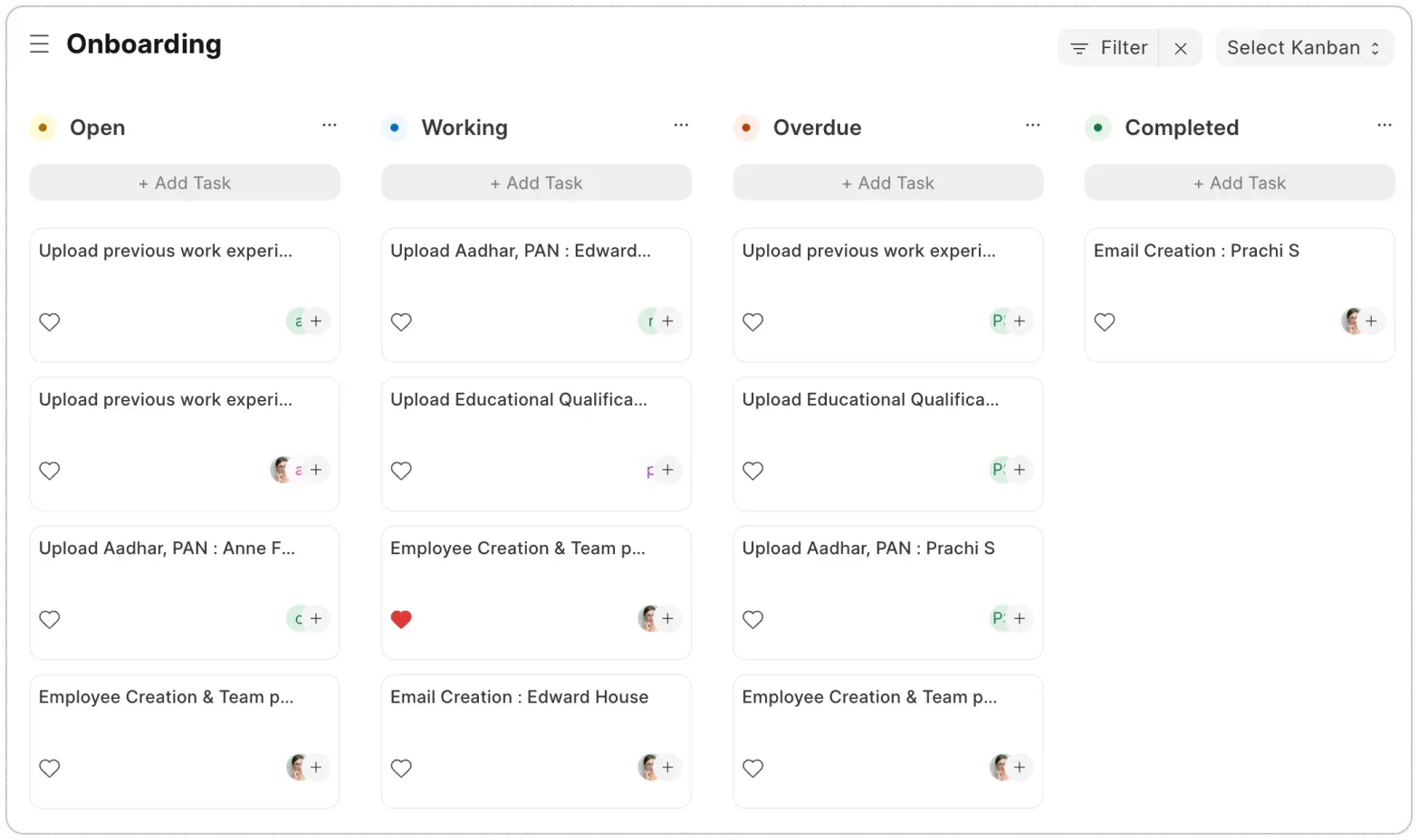Click the green status dot beside Completed
This screenshot has width=1418, height=840.
pyautogui.click(x=1097, y=128)
